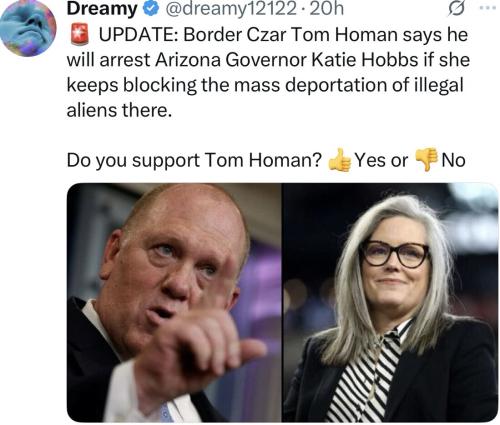Click the 'Yes or' text

(x=381, y=160)
